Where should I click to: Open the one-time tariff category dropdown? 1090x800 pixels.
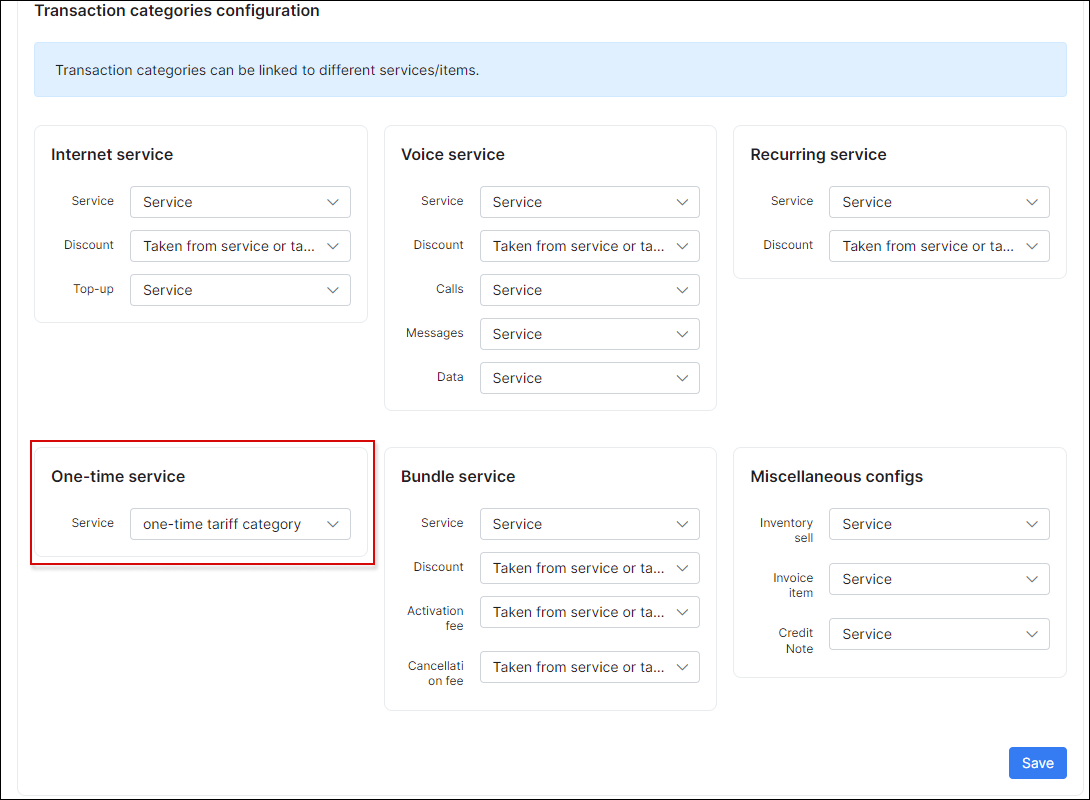(240, 524)
